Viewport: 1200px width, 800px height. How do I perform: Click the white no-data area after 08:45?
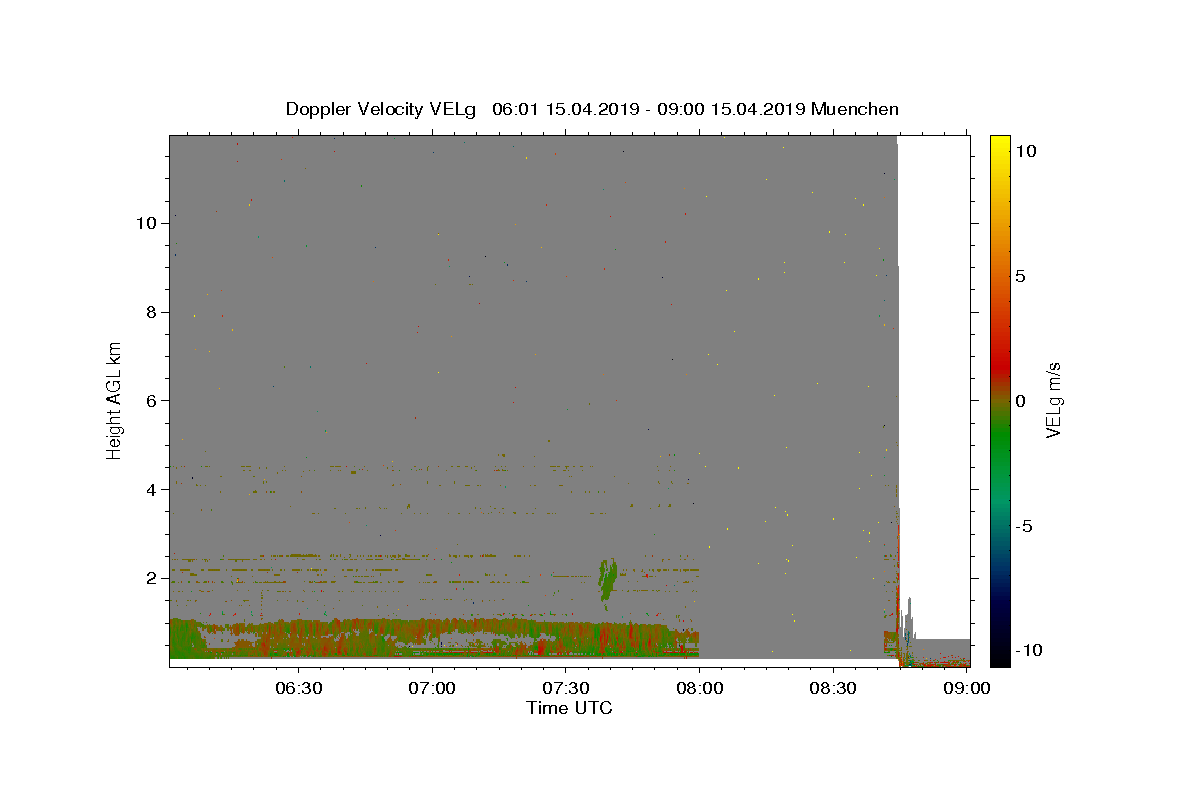tap(934, 385)
